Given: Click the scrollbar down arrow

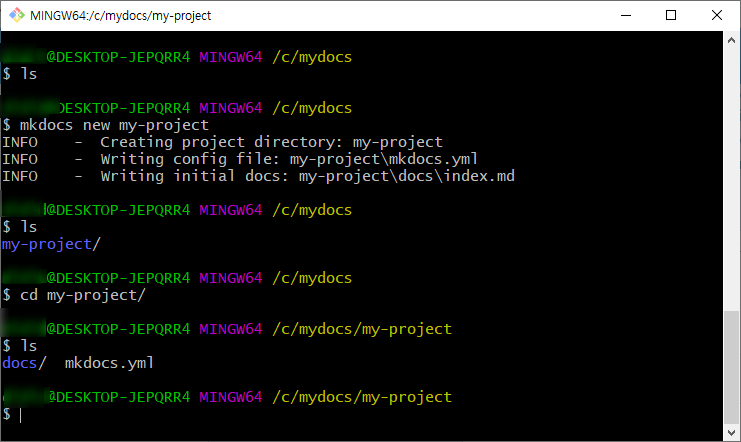Looking at the screenshot, I should pyautogui.click(x=732, y=433).
